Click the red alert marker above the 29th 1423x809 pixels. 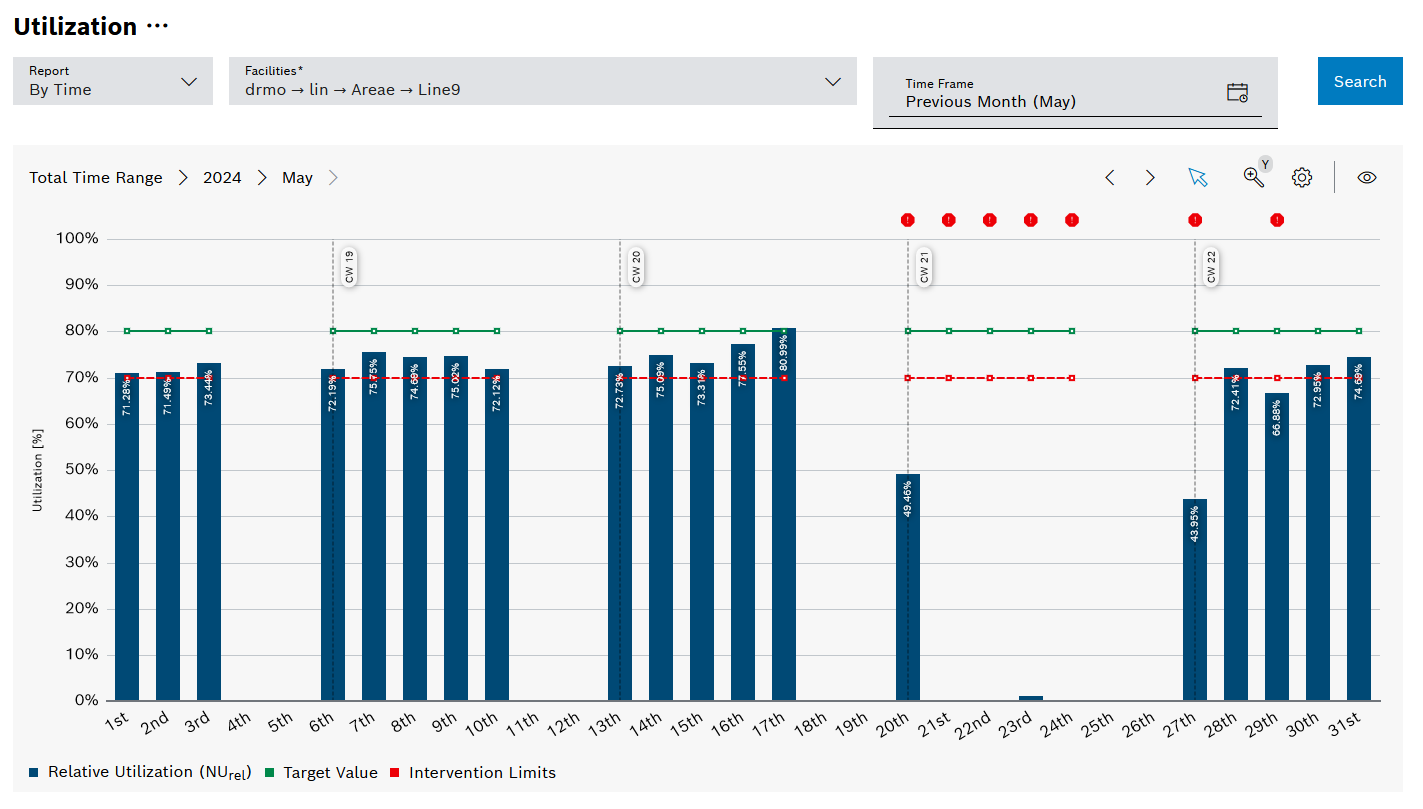(1277, 220)
